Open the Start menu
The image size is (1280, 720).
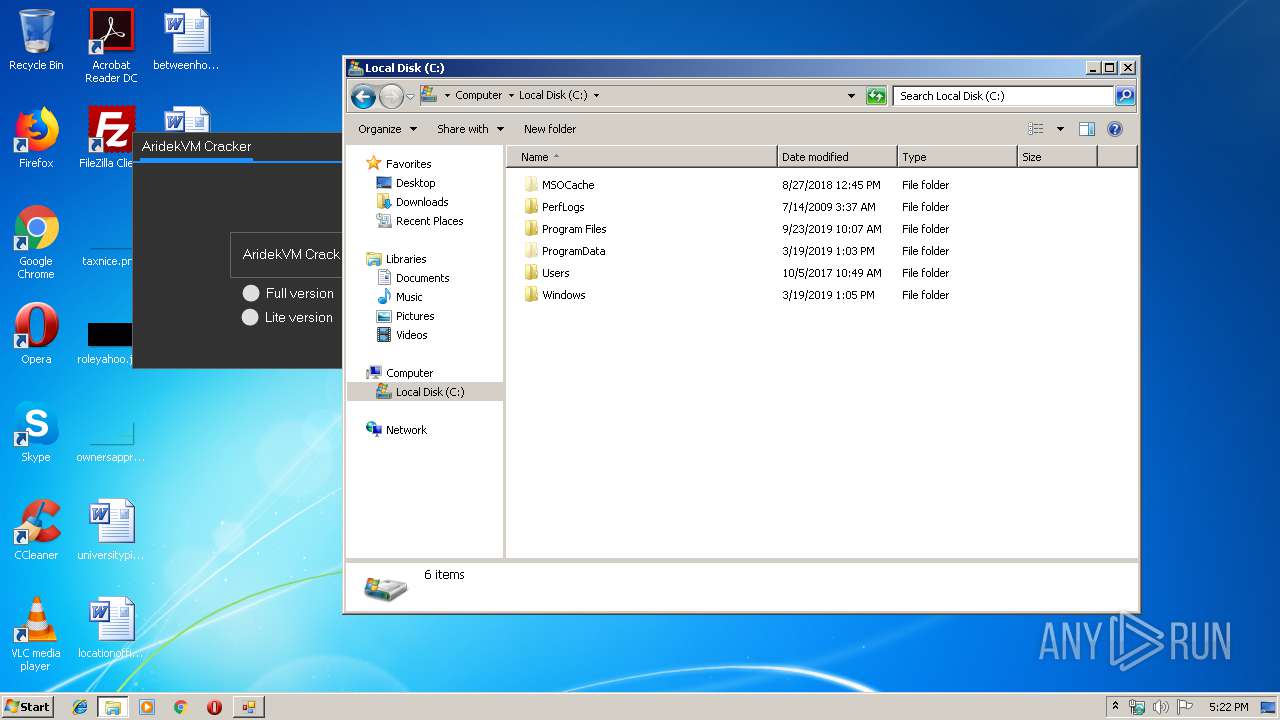[x=27, y=706]
